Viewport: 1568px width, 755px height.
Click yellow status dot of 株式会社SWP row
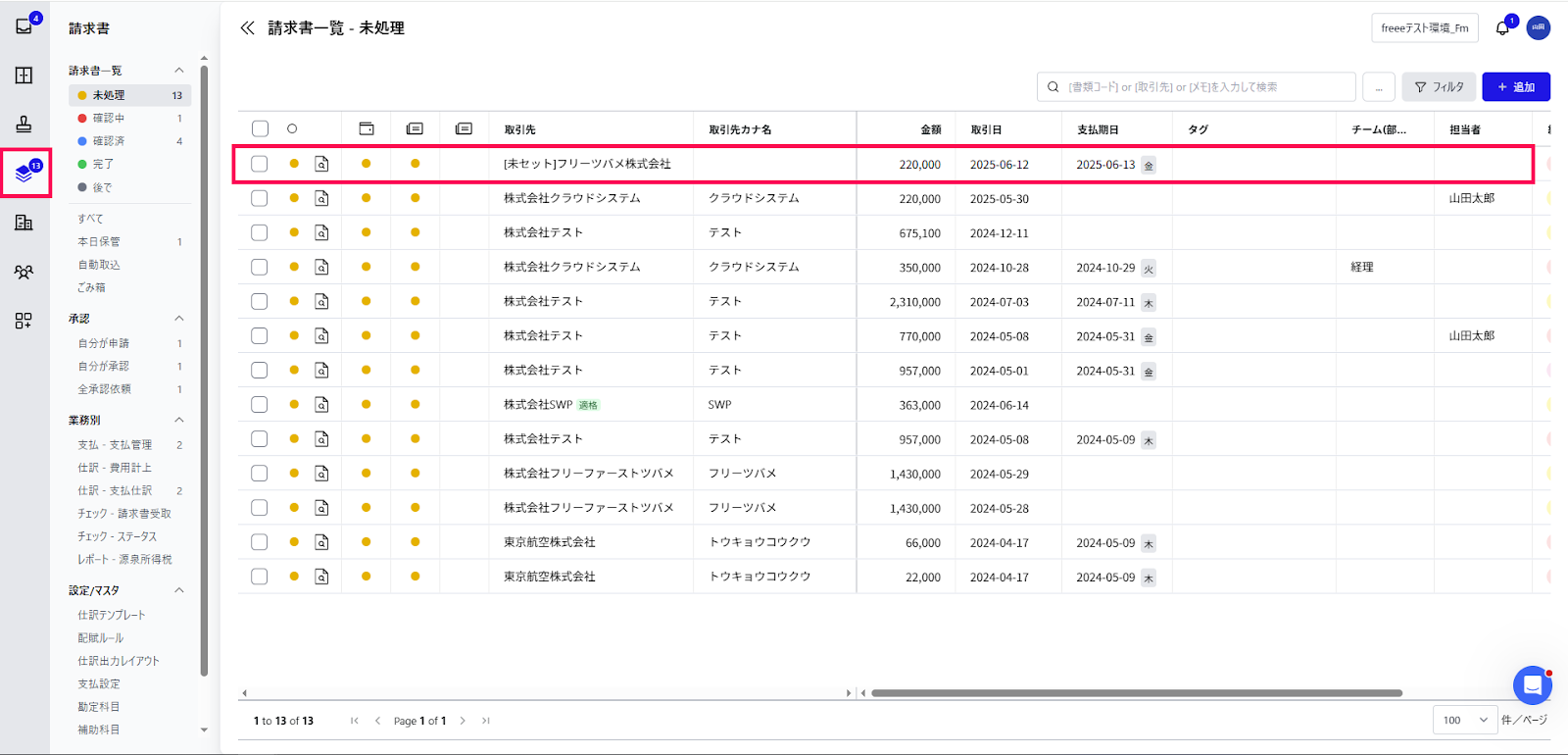pyautogui.click(x=294, y=404)
